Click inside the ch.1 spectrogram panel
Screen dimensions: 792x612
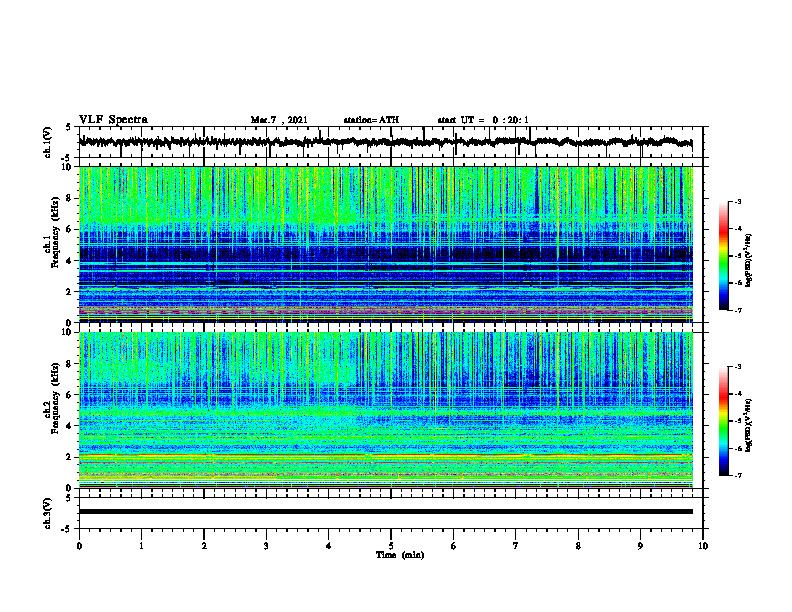(x=385, y=244)
